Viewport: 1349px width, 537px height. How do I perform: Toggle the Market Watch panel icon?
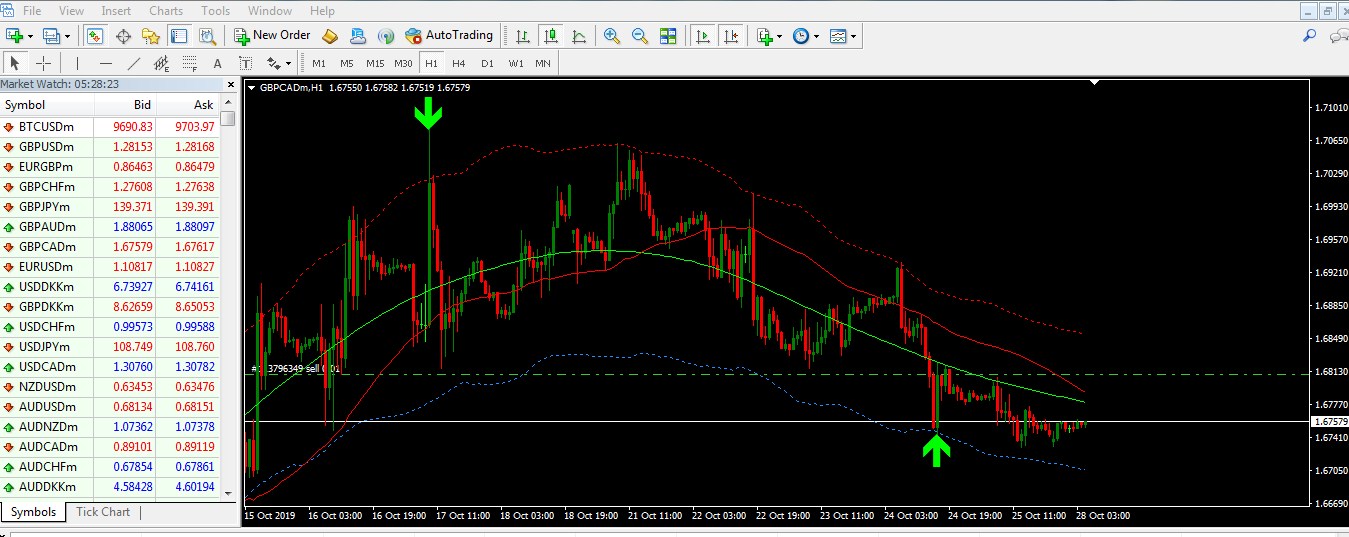[x=96, y=36]
